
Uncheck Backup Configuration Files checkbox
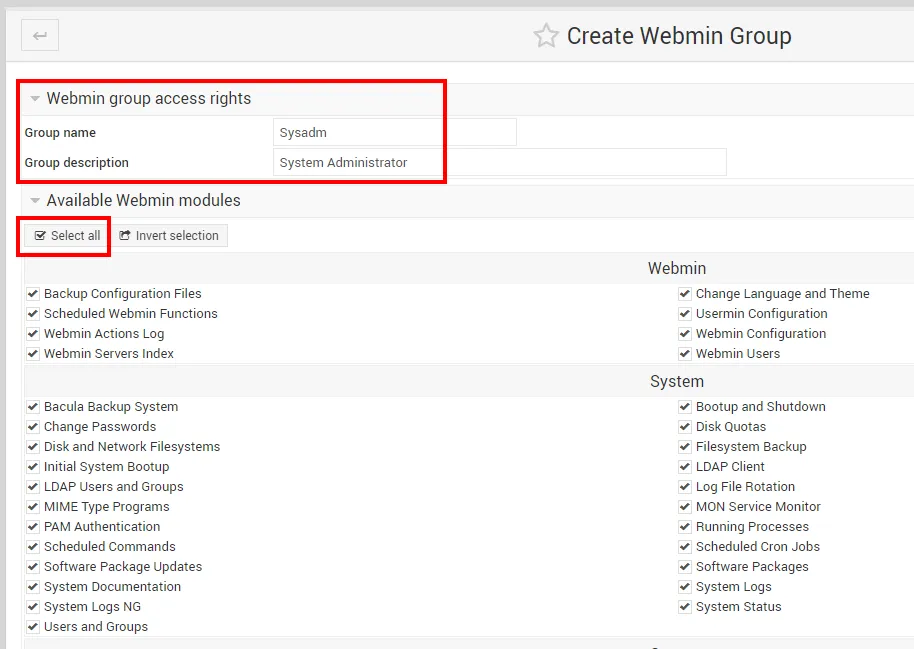pyautogui.click(x=33, y=294)
